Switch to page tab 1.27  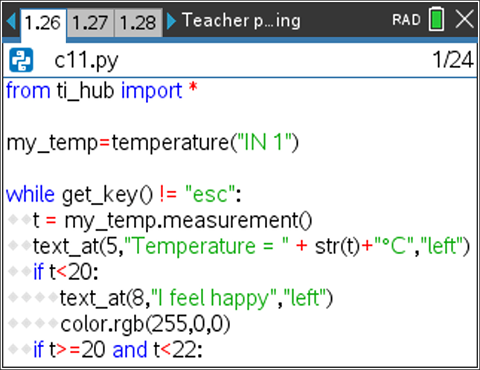90,23
